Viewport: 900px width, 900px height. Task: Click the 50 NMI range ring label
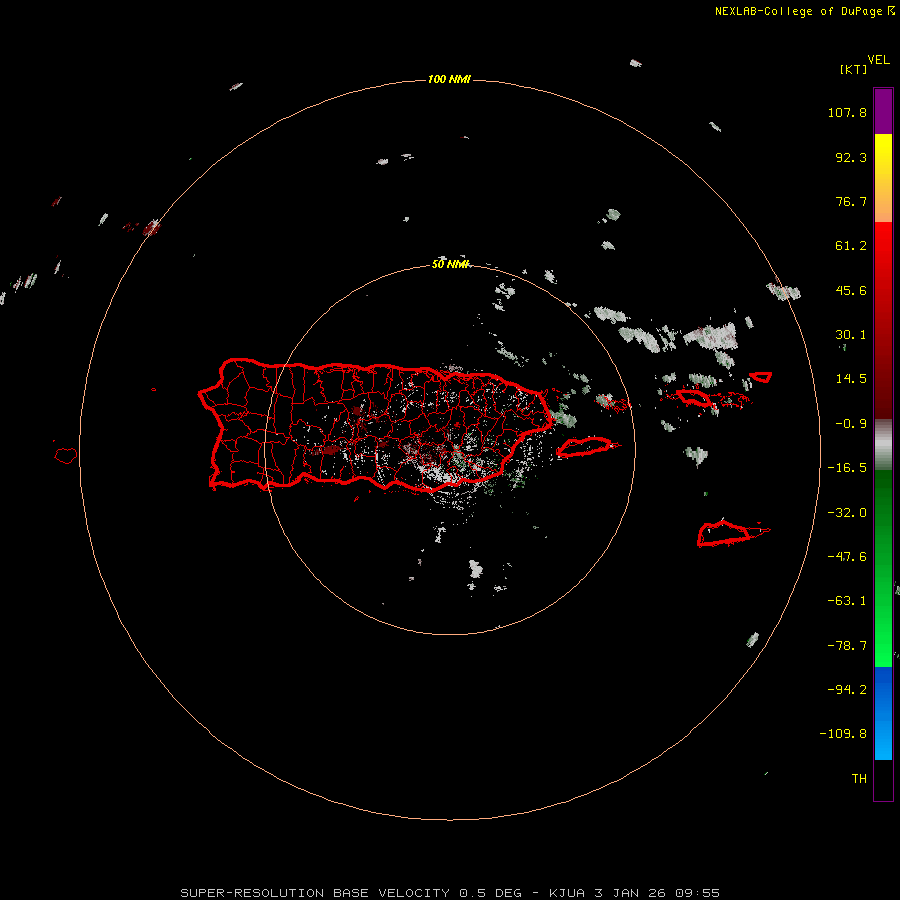coord(451,264)
